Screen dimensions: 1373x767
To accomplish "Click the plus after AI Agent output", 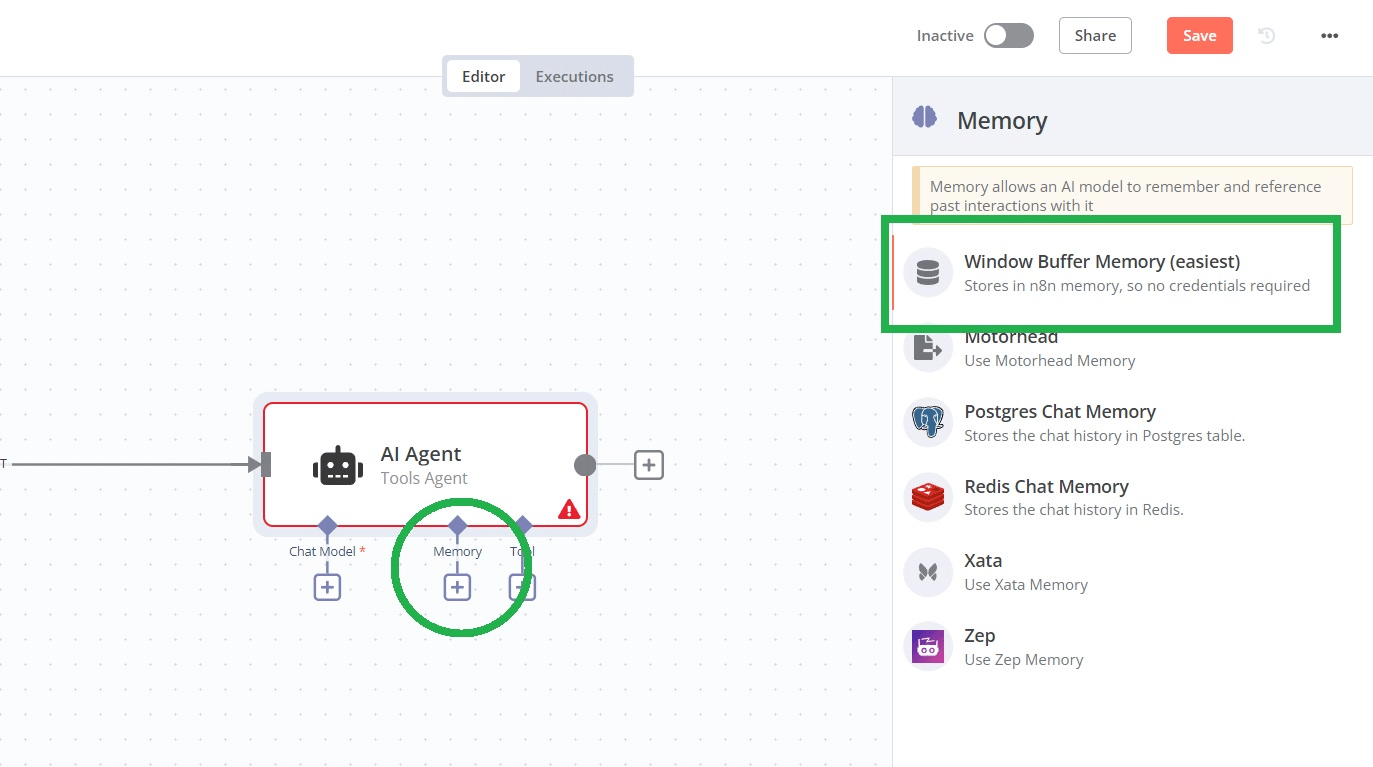I will click(649, 465).
